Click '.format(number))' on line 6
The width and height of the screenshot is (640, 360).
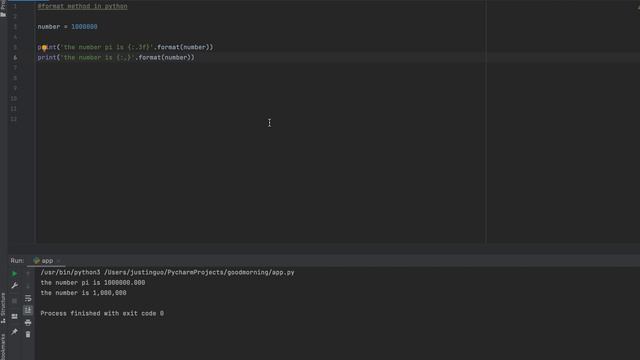(165, 58)
